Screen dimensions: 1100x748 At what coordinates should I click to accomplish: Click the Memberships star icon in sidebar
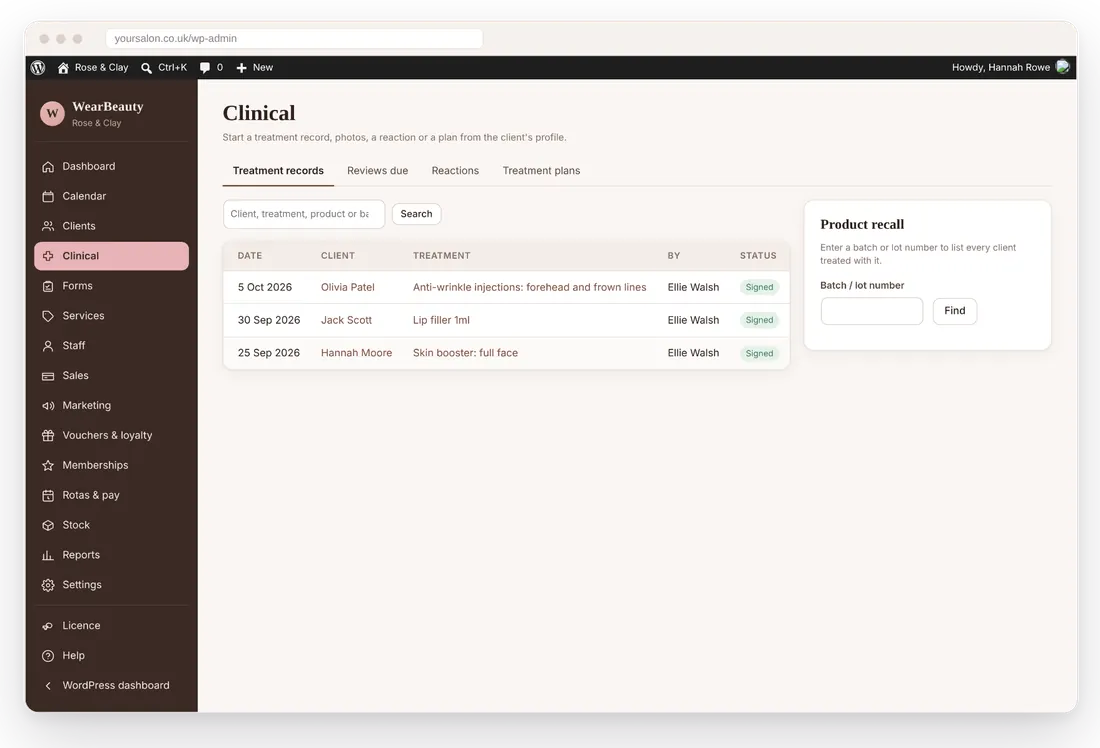[x=48, y=466]
